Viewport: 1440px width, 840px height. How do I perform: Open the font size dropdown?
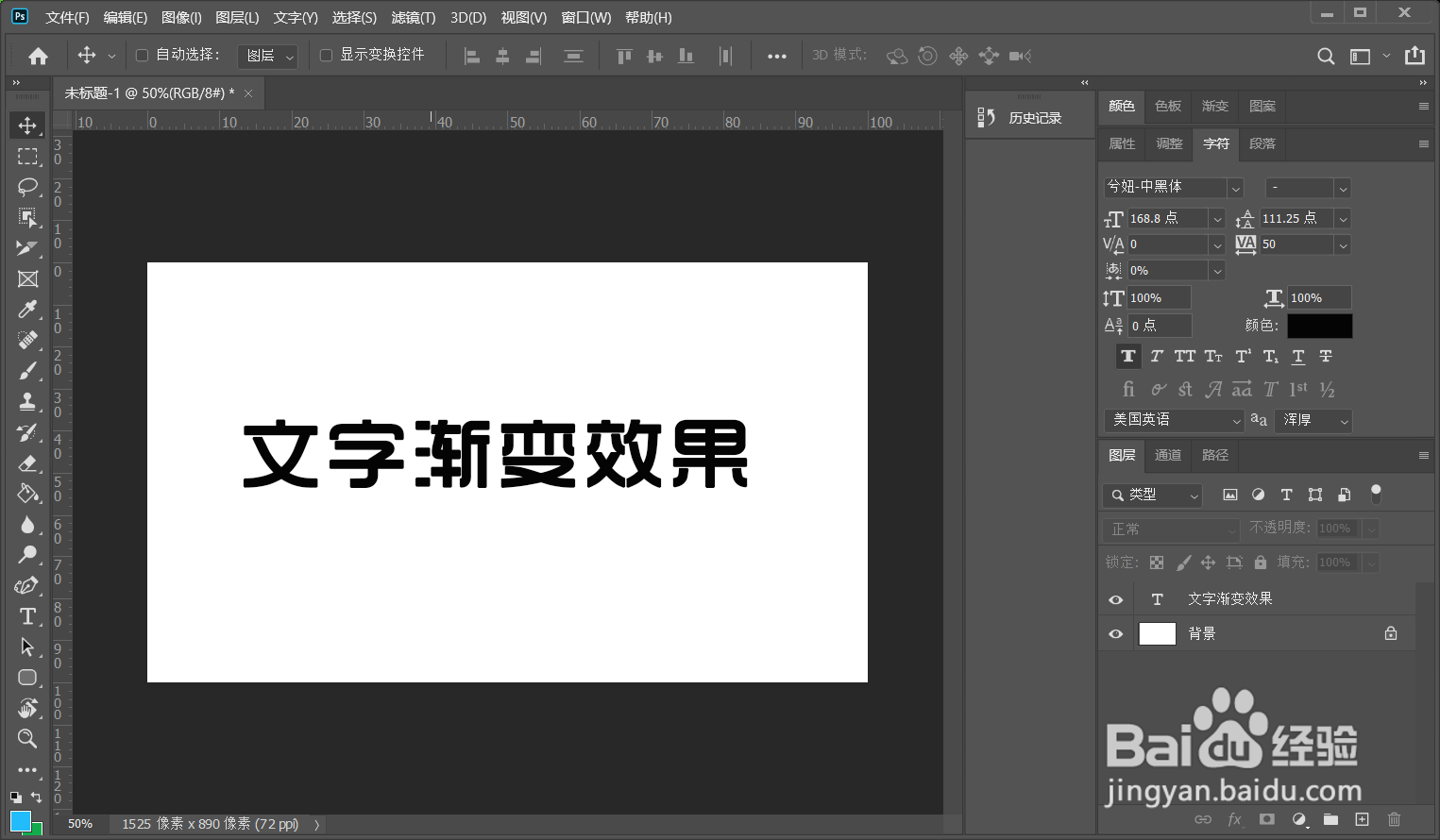(x=1217, y=219)
